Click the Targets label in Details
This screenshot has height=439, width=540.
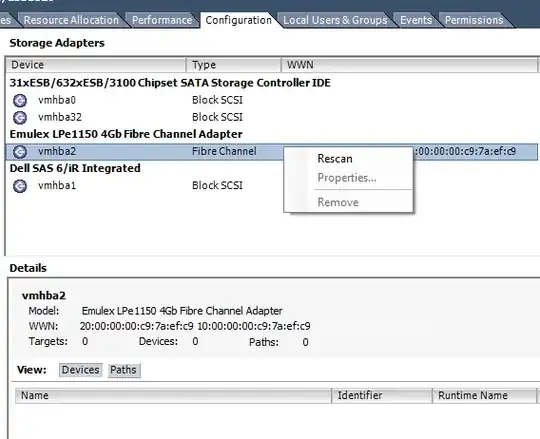tap(48, 342)
